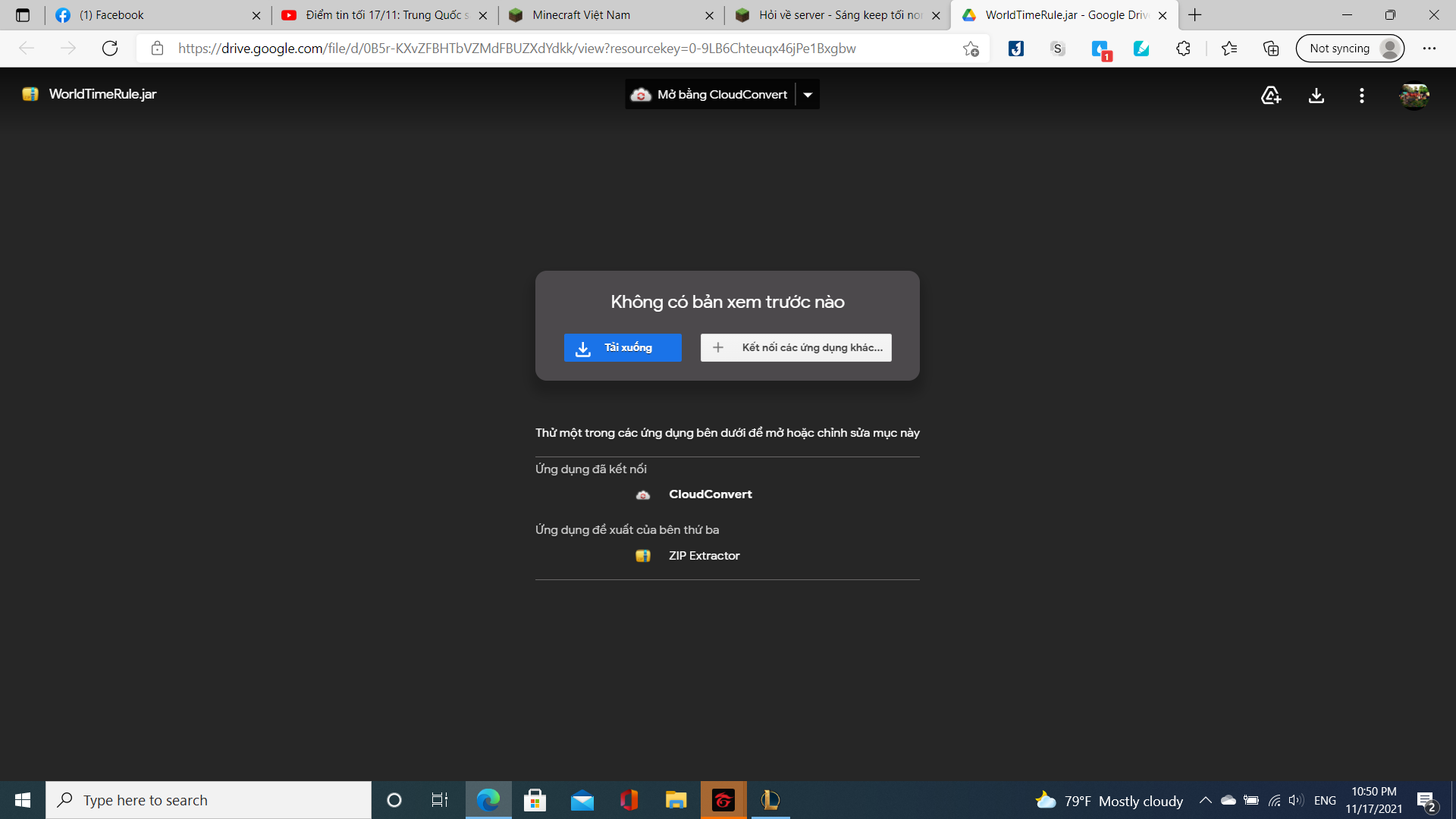Click Kết nối các ứng dụng khác button

coord(795,347)
